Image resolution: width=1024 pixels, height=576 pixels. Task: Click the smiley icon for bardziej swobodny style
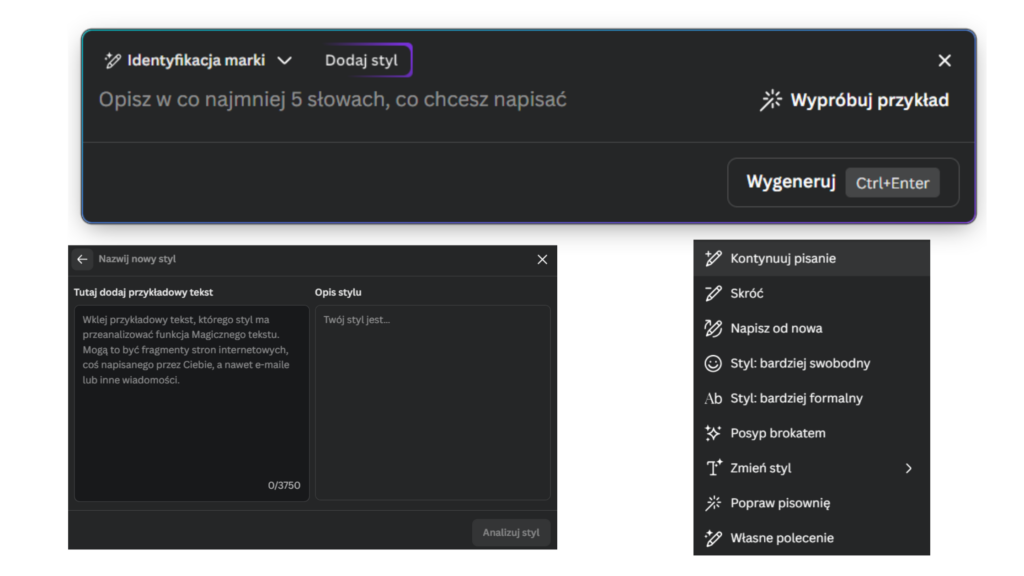[x=713, y=364]
